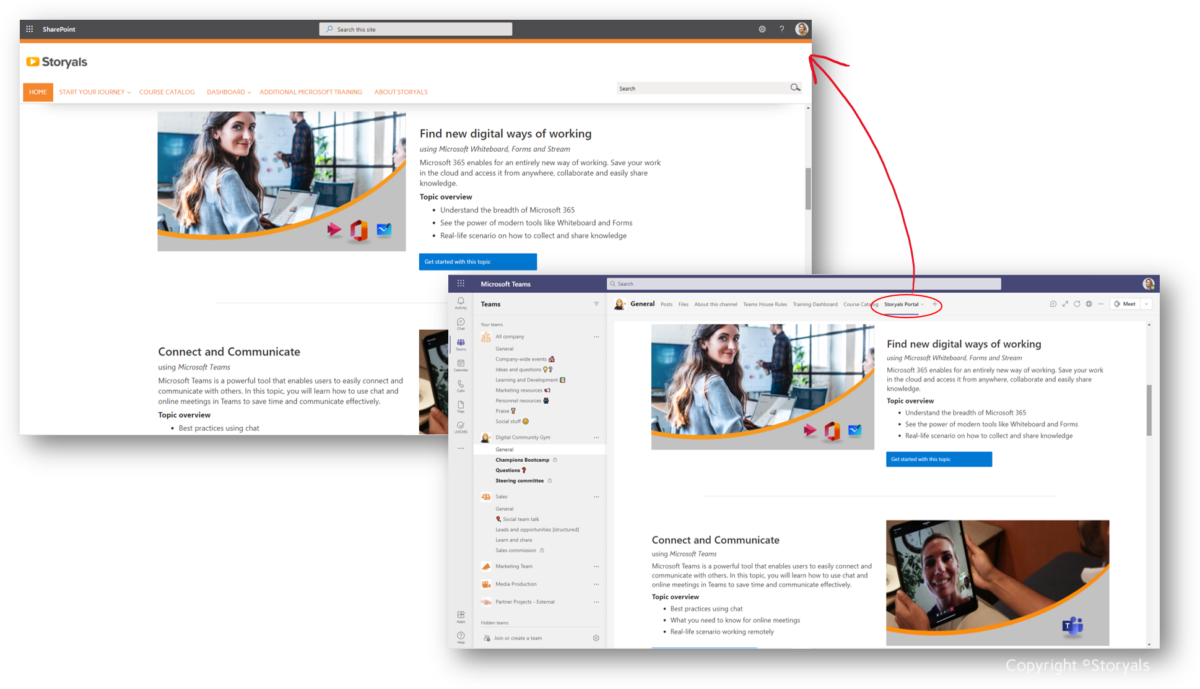
Task: Open the settings gear near Join or create team
Action: (594, 638)
